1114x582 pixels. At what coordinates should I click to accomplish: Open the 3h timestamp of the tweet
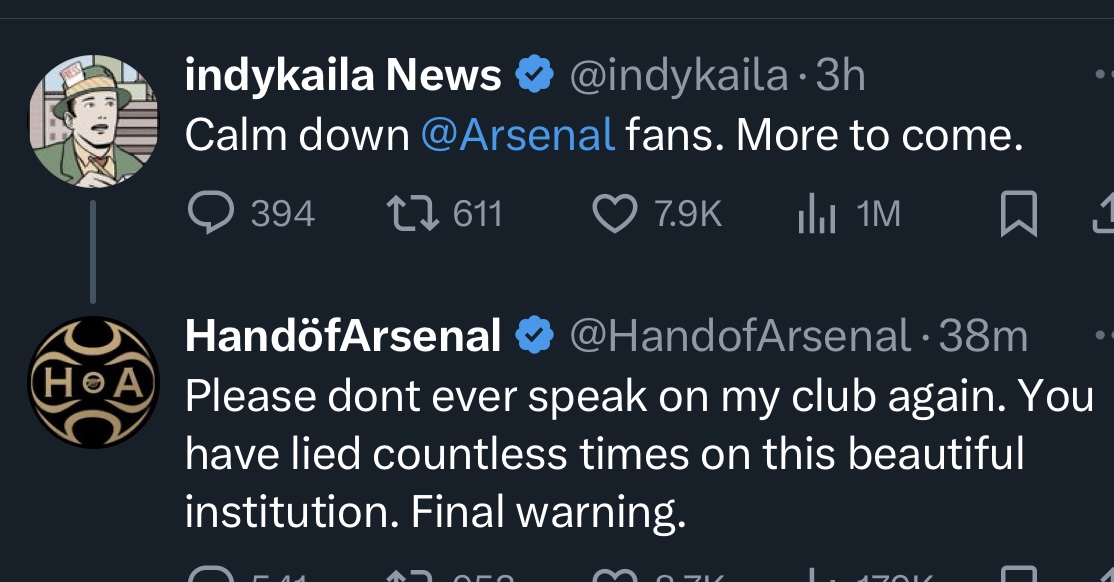840,76
